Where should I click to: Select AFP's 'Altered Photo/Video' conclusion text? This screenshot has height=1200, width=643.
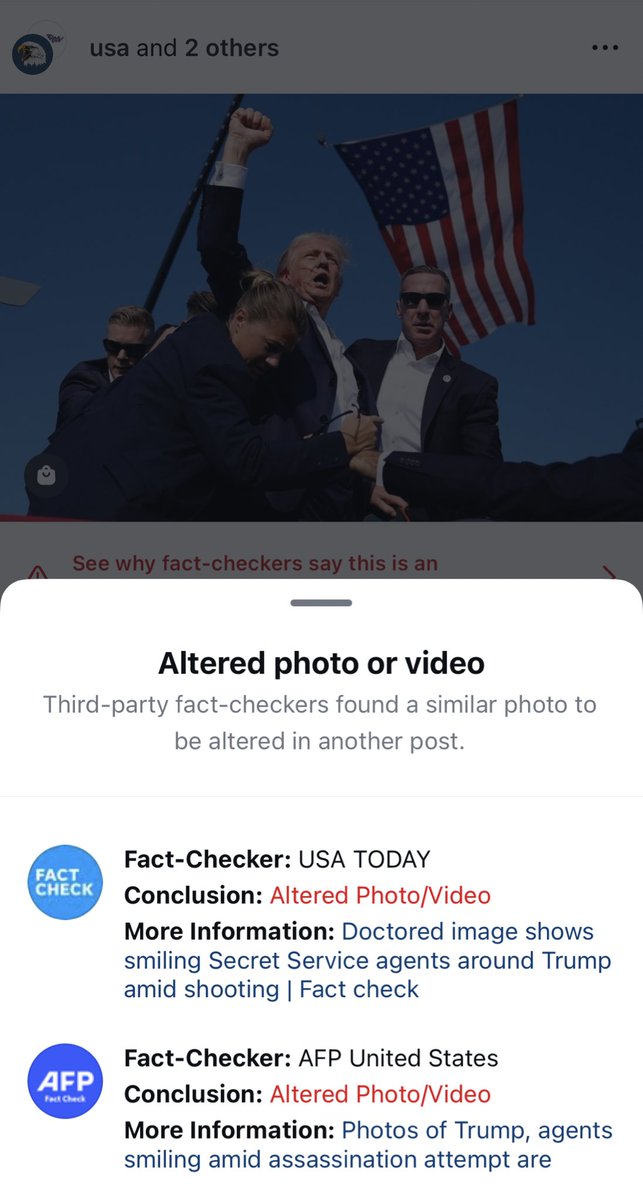[x=380, y=1094]
